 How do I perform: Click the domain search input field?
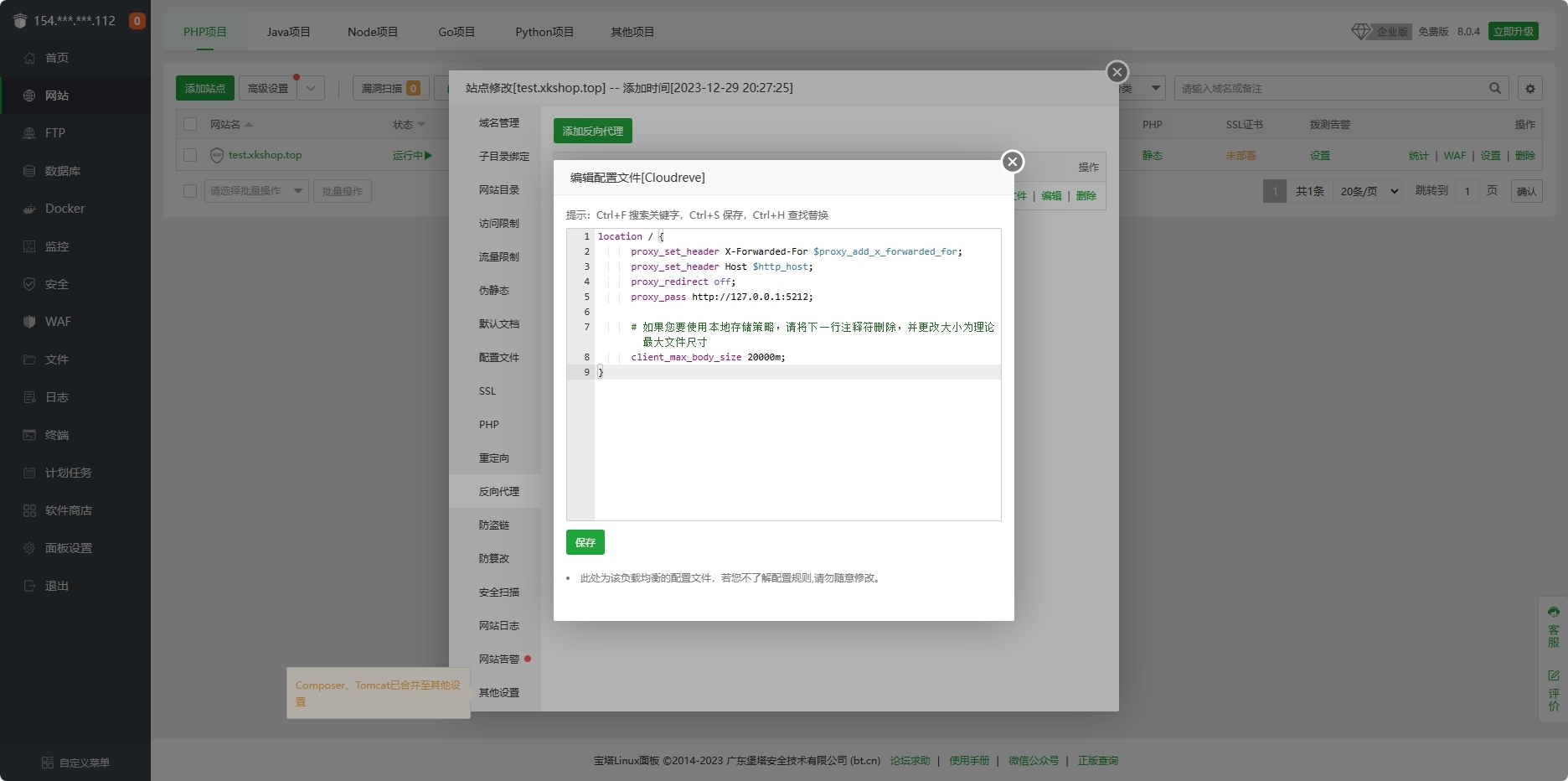tap(1330, 88)
